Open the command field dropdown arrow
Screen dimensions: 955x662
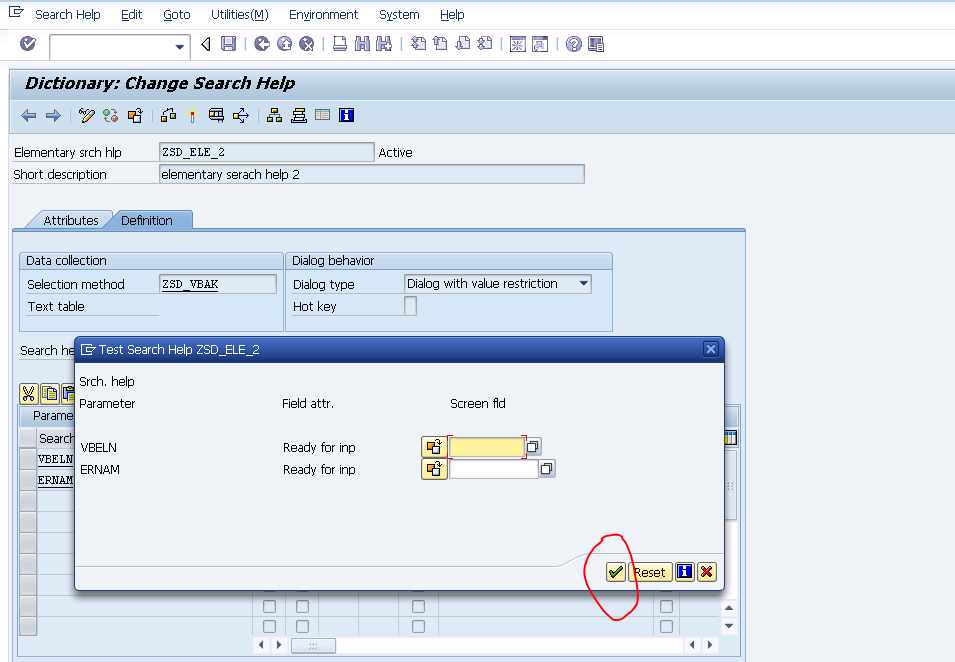tap(178, 45)
